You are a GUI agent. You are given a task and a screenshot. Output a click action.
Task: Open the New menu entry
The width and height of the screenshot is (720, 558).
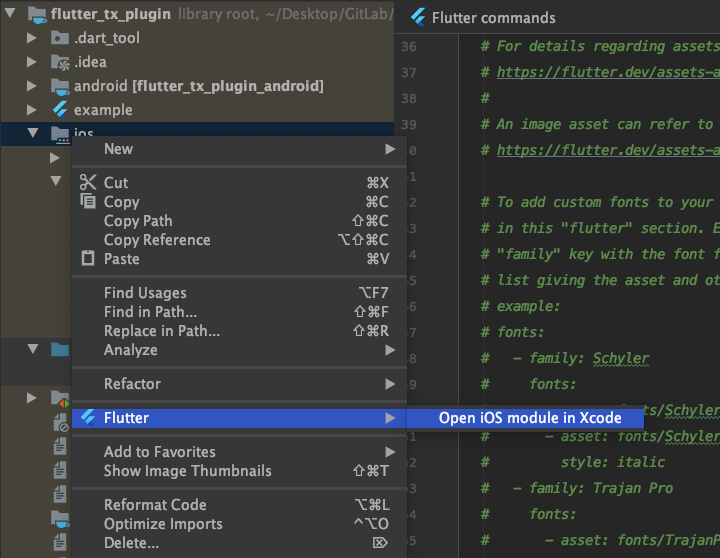(239, 149)
